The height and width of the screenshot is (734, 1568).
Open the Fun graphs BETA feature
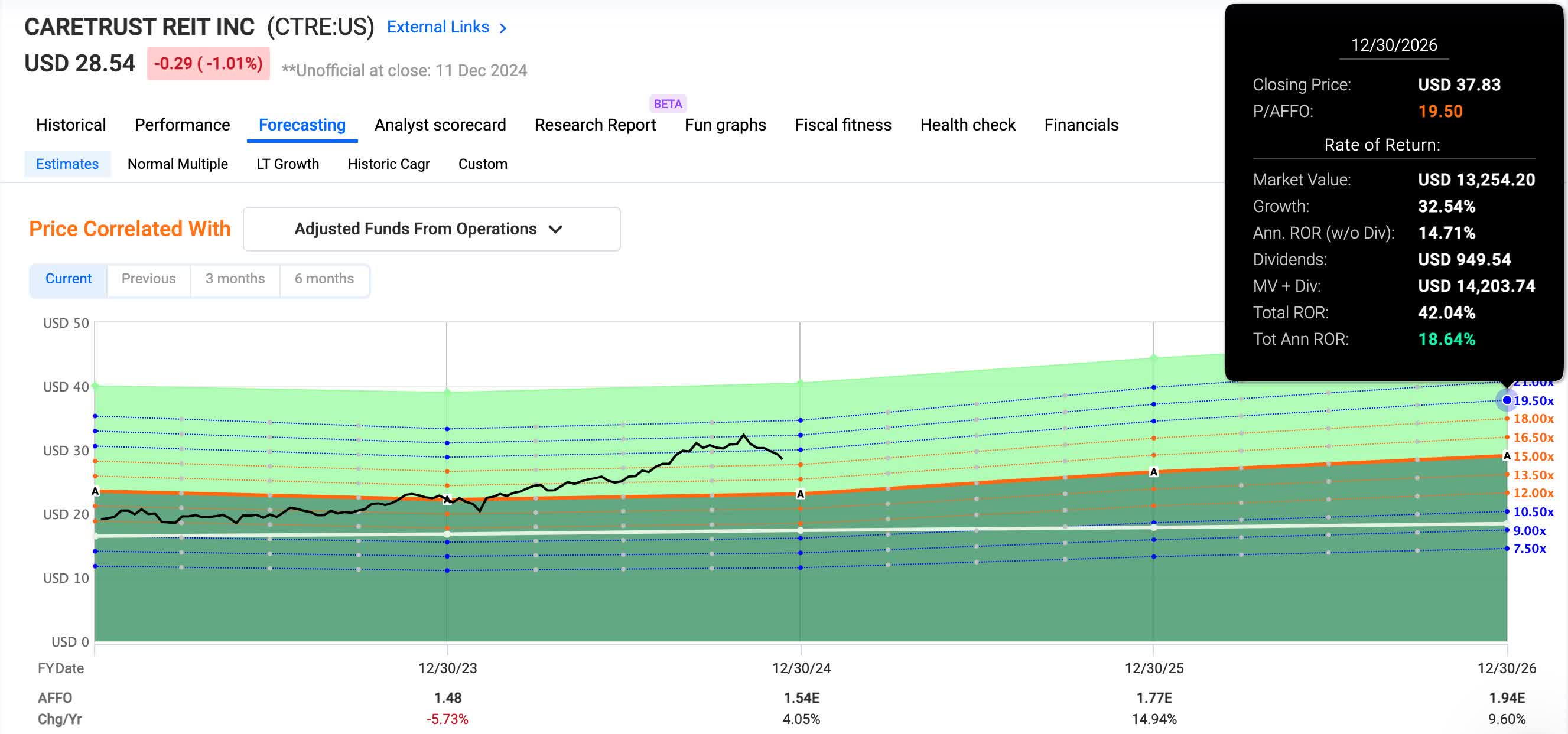tap(724, 125)
